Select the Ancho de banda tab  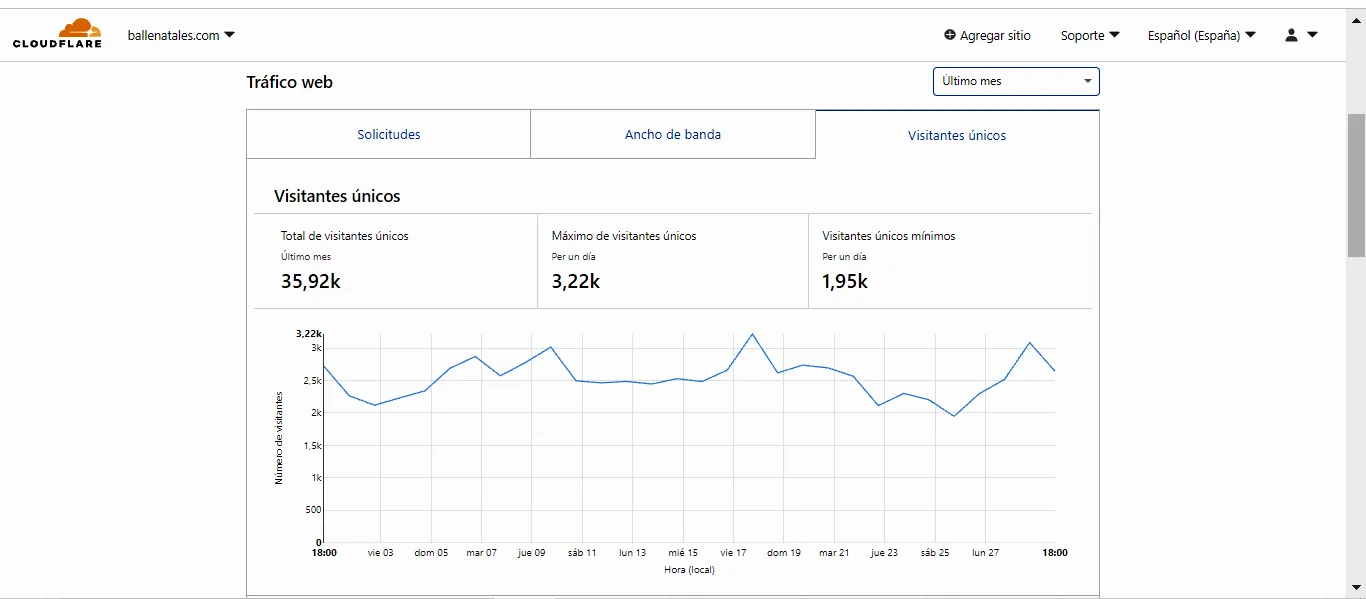tap(673, 134)
